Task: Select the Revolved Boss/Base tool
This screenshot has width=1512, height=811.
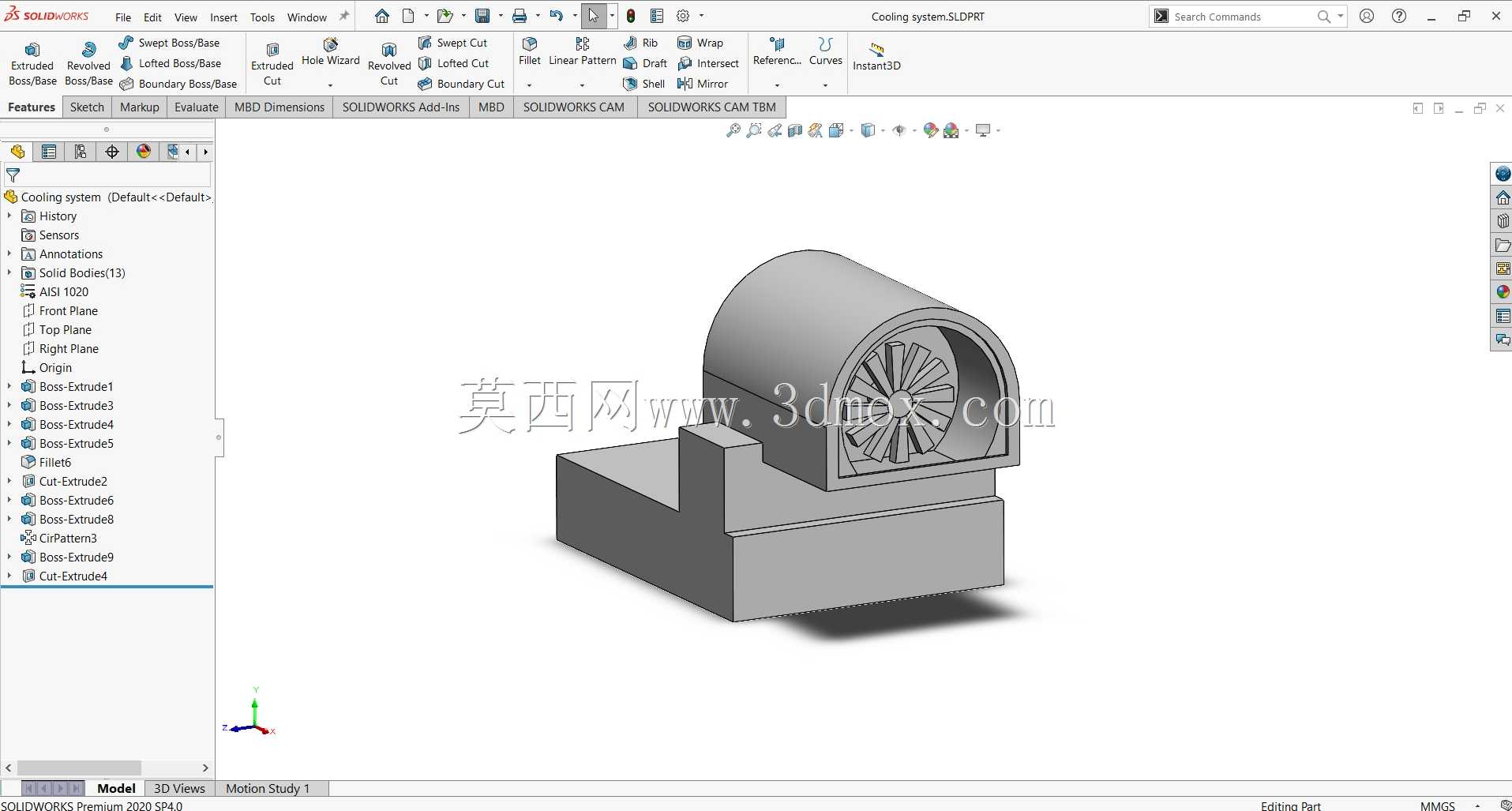Action: click(88, 64)
